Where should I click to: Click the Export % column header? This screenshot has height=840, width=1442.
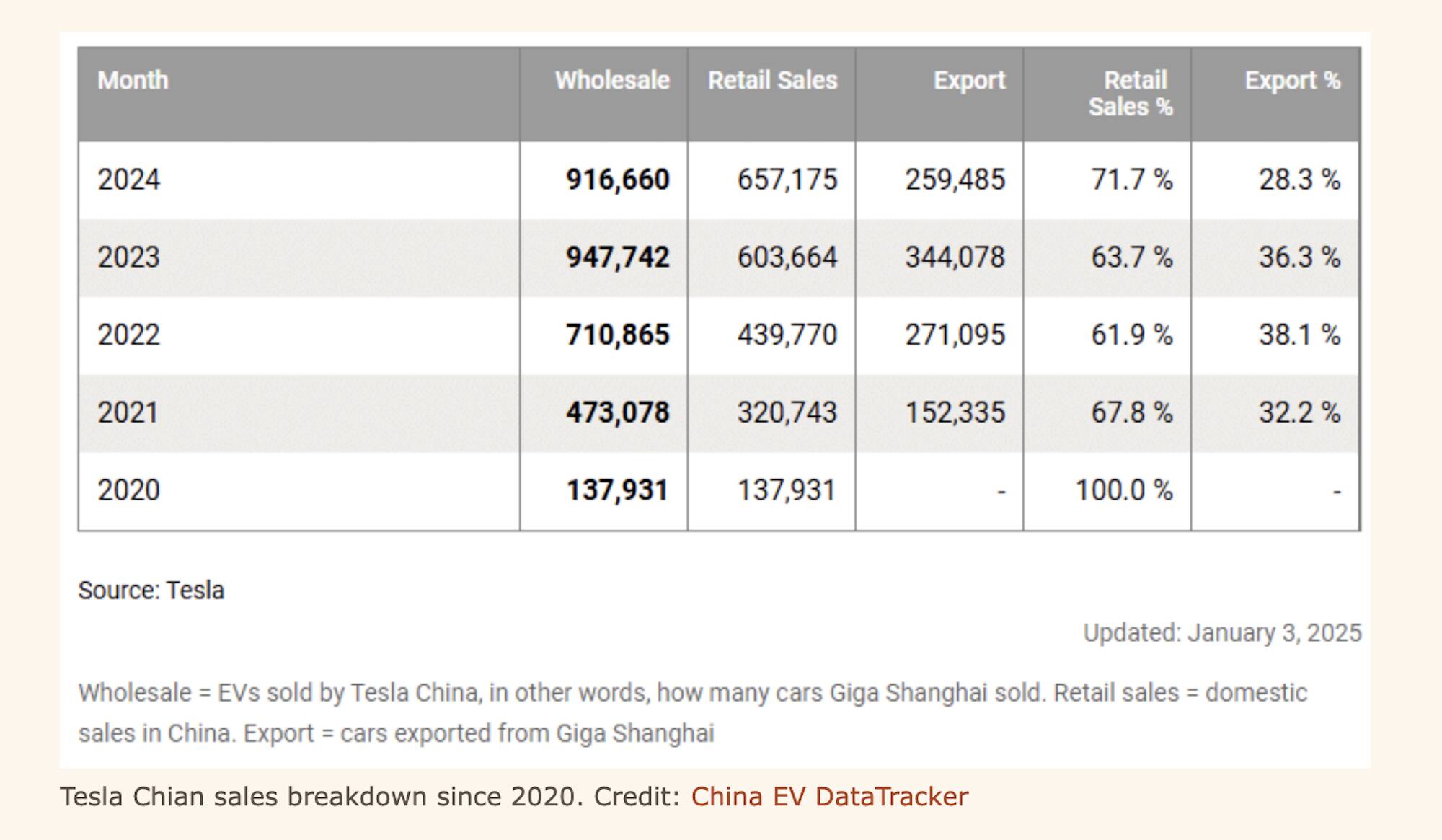(x=1292, y=81)
